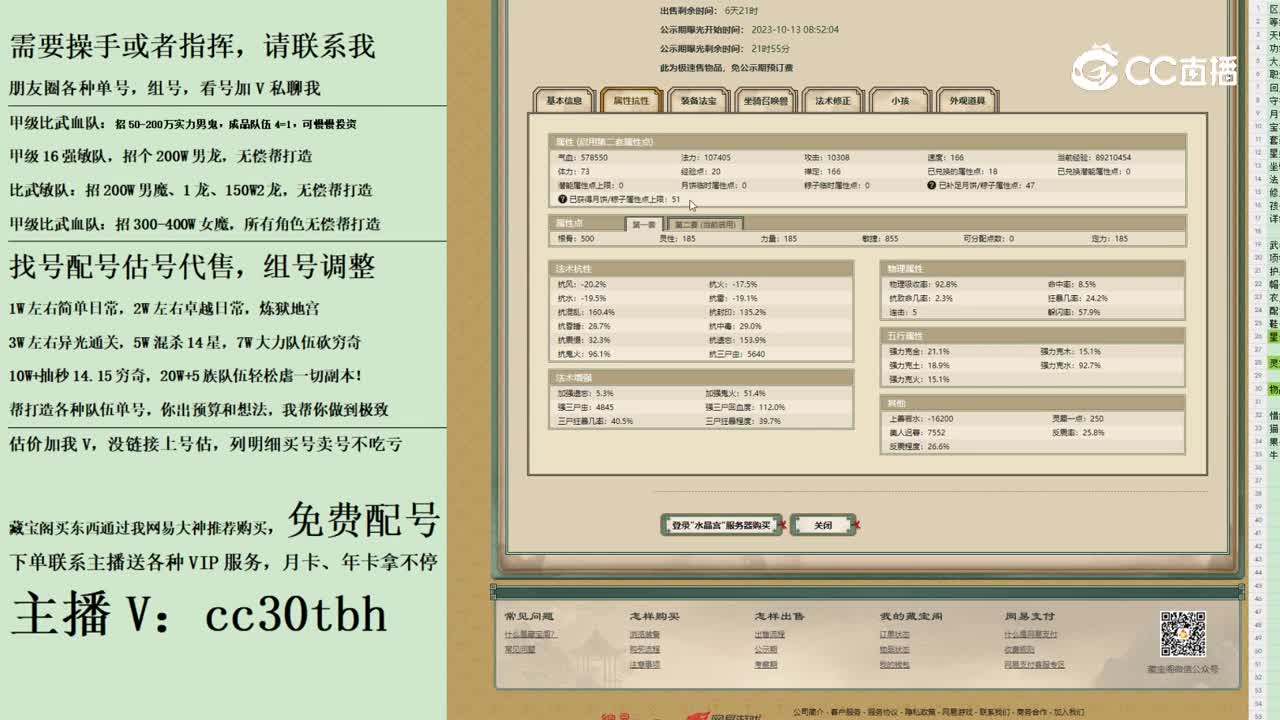Viewport: 1280px width, 720px height.
Task: Click the 法力: 107405 value
Action: click(706, 158)
